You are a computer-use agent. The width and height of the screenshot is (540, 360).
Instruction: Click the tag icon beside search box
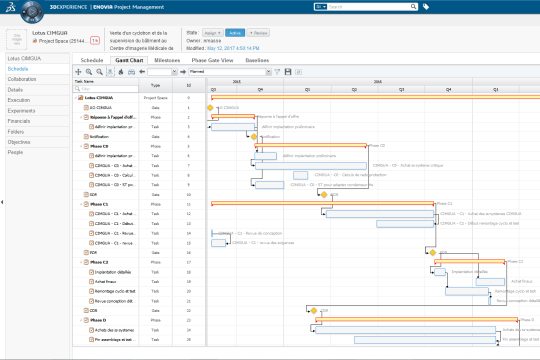[426, 7]
